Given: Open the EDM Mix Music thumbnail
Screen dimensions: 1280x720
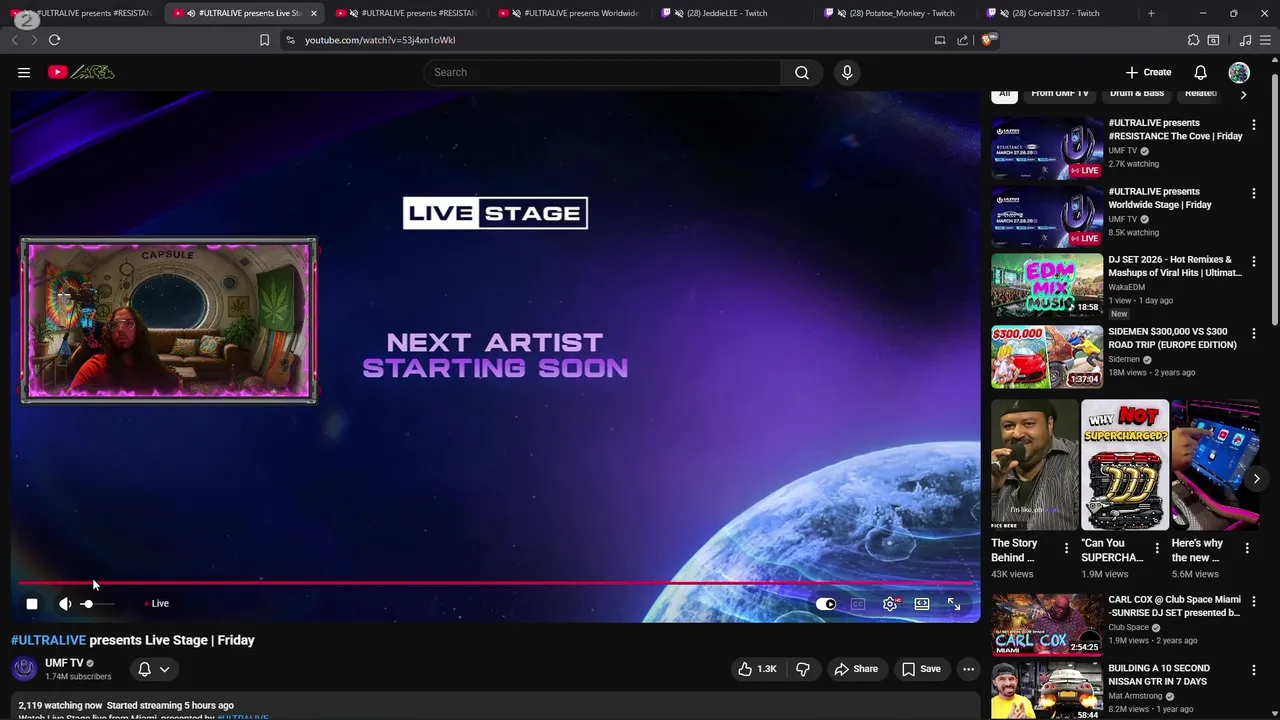Looking at the screenshot, I should pos(1047,284).
